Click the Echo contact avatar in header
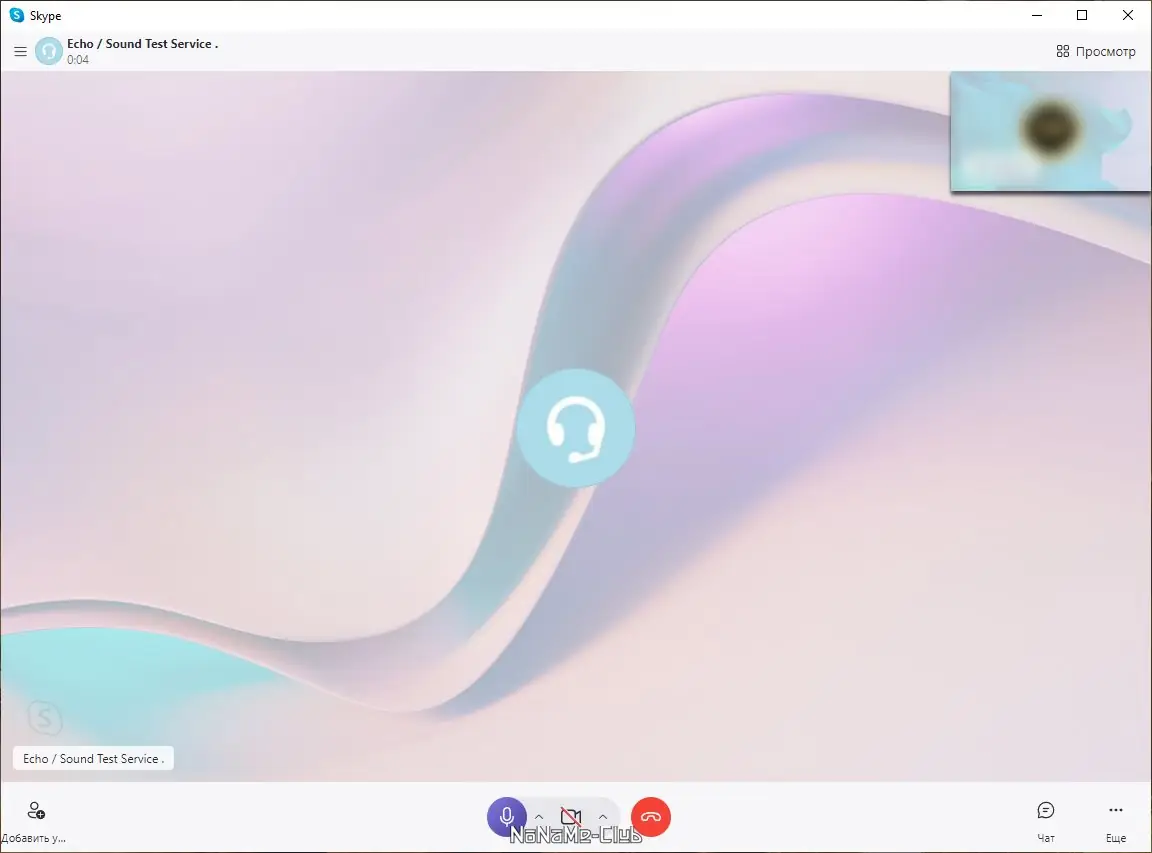The width and height of the screenshot is (1152, 853). click(x=49, y=51)
